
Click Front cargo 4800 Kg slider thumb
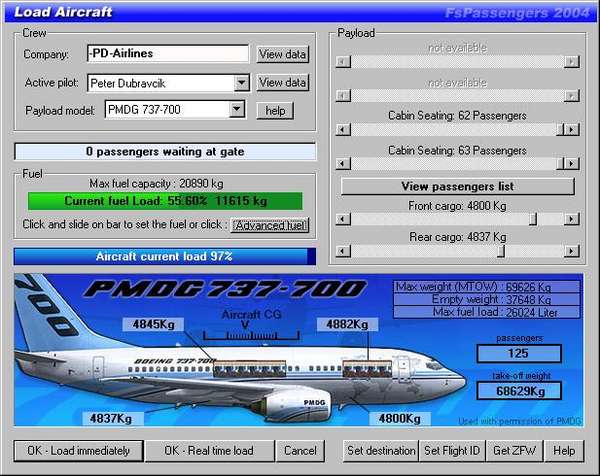coord(533,219)
